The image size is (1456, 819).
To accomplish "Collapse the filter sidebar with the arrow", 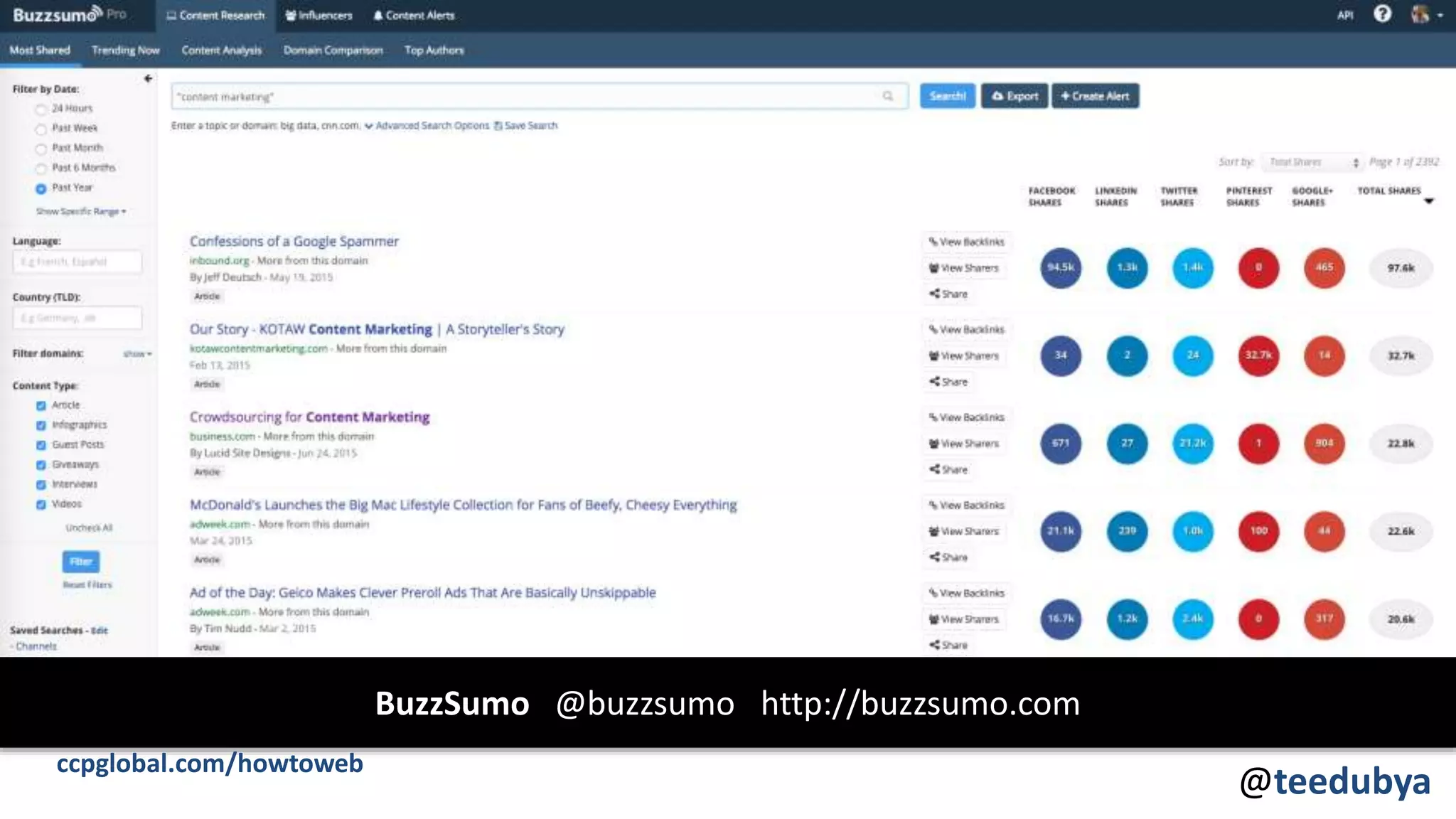I will pyautogui.click(x=148, y=78).
